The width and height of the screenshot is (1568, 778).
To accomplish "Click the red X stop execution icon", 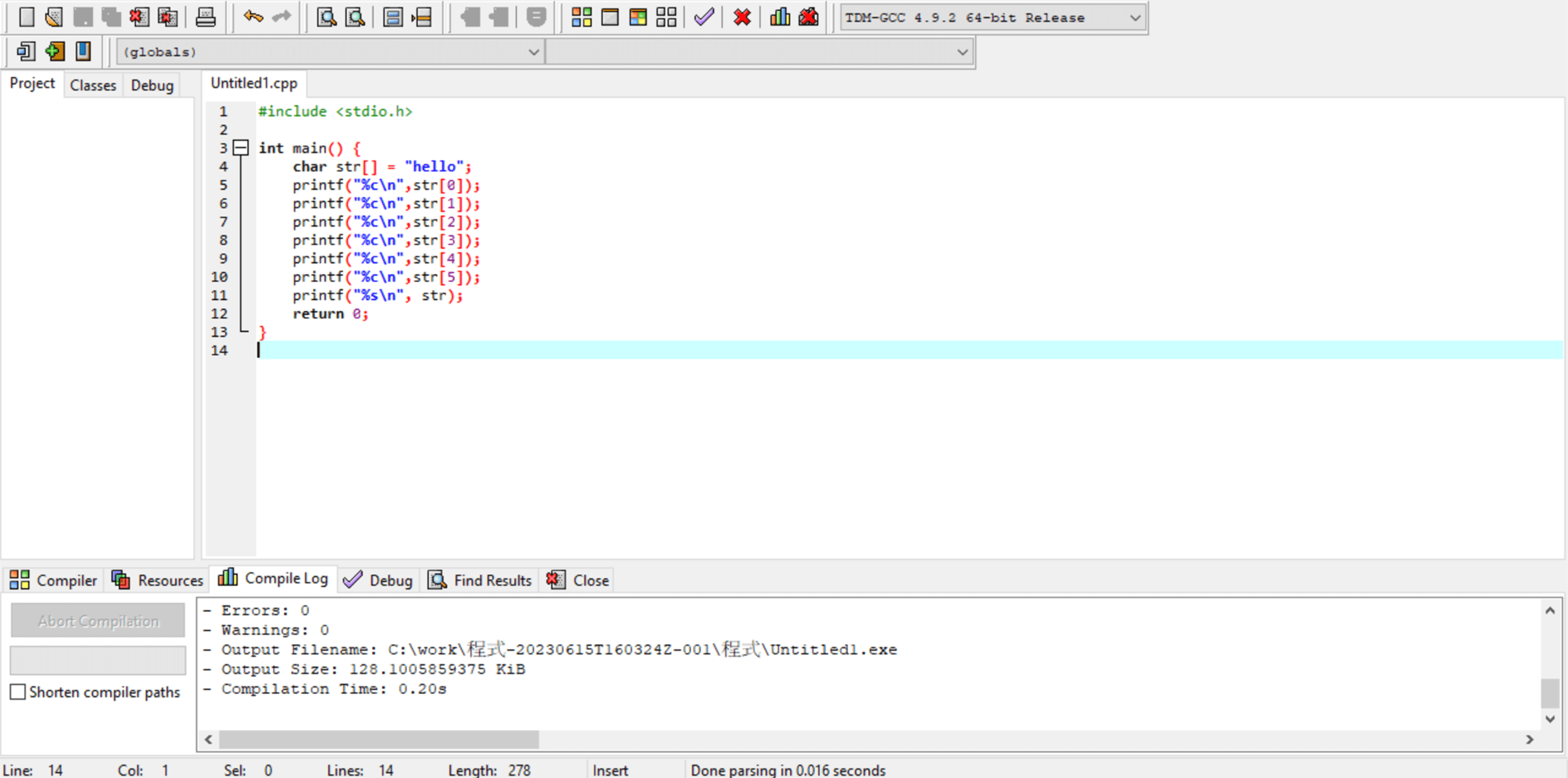I will pos(741,17).
